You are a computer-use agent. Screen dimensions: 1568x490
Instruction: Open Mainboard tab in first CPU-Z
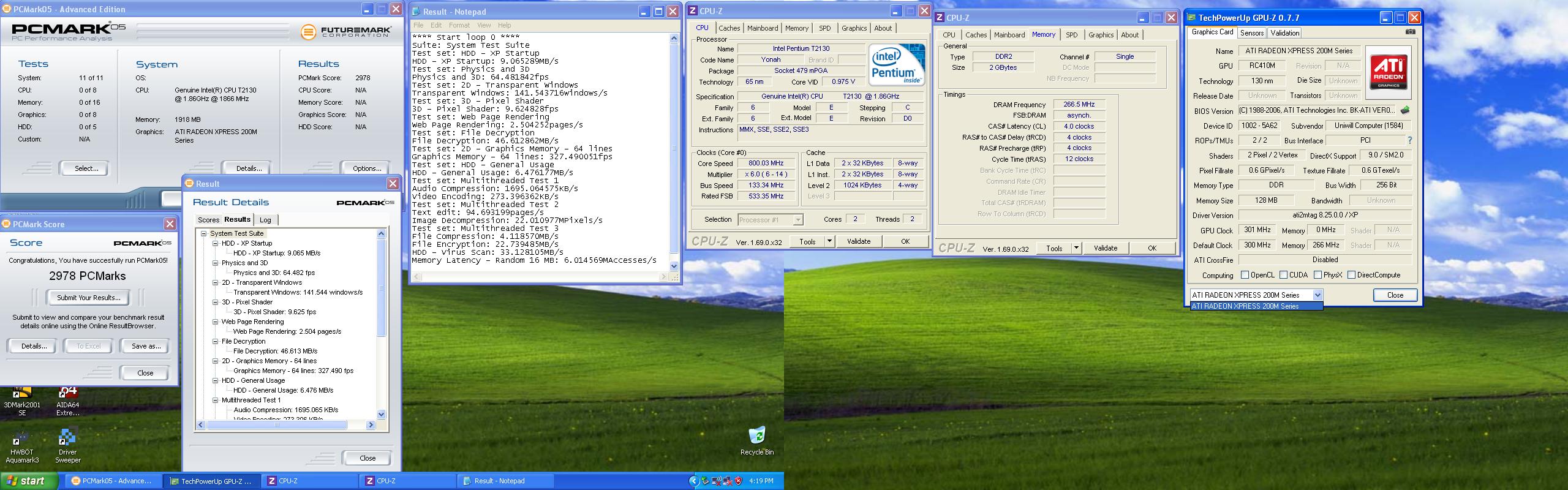click(x=762, y=28)
